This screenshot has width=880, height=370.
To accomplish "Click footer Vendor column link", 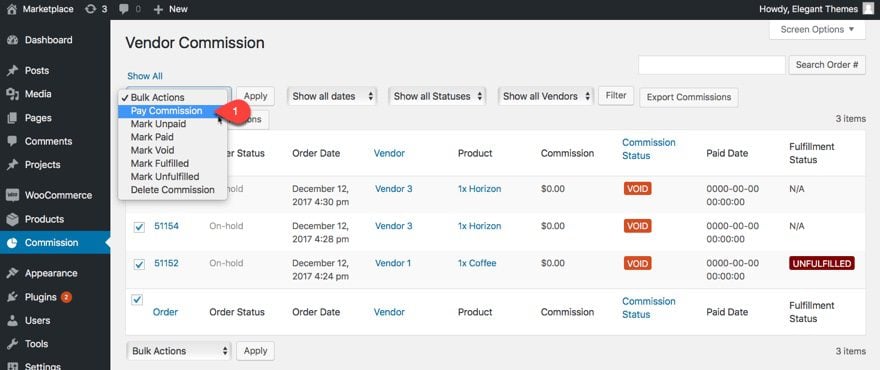I will 389,312.
